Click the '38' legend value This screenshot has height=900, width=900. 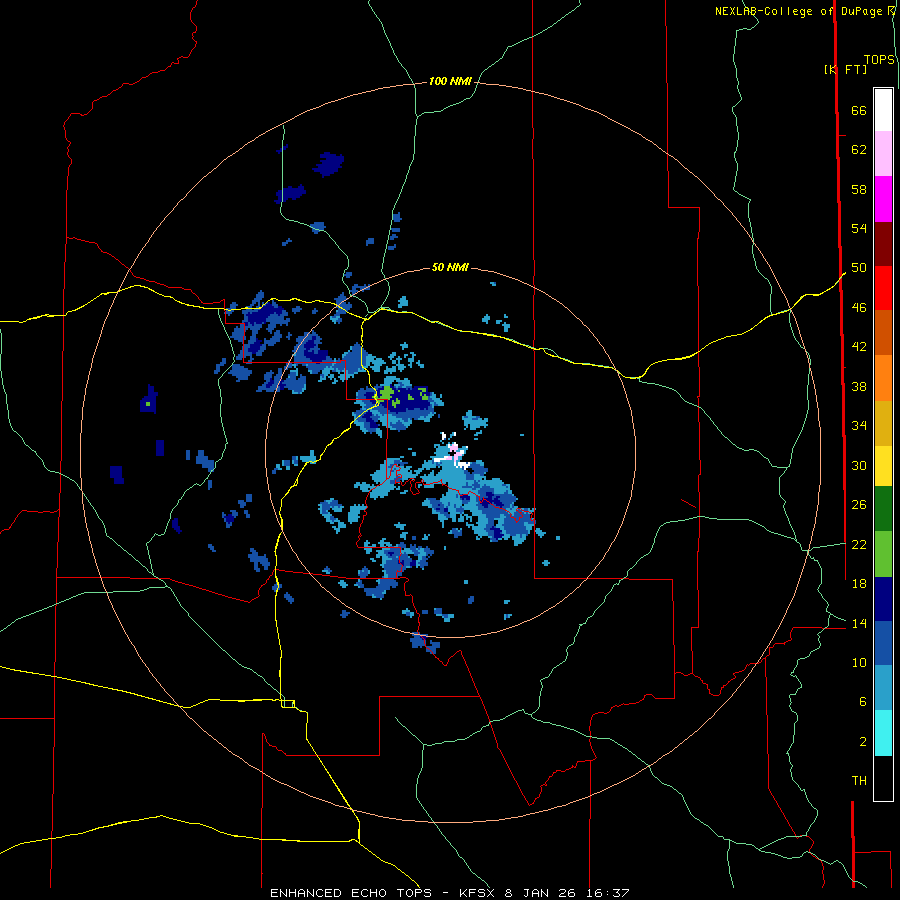[859, 386]
